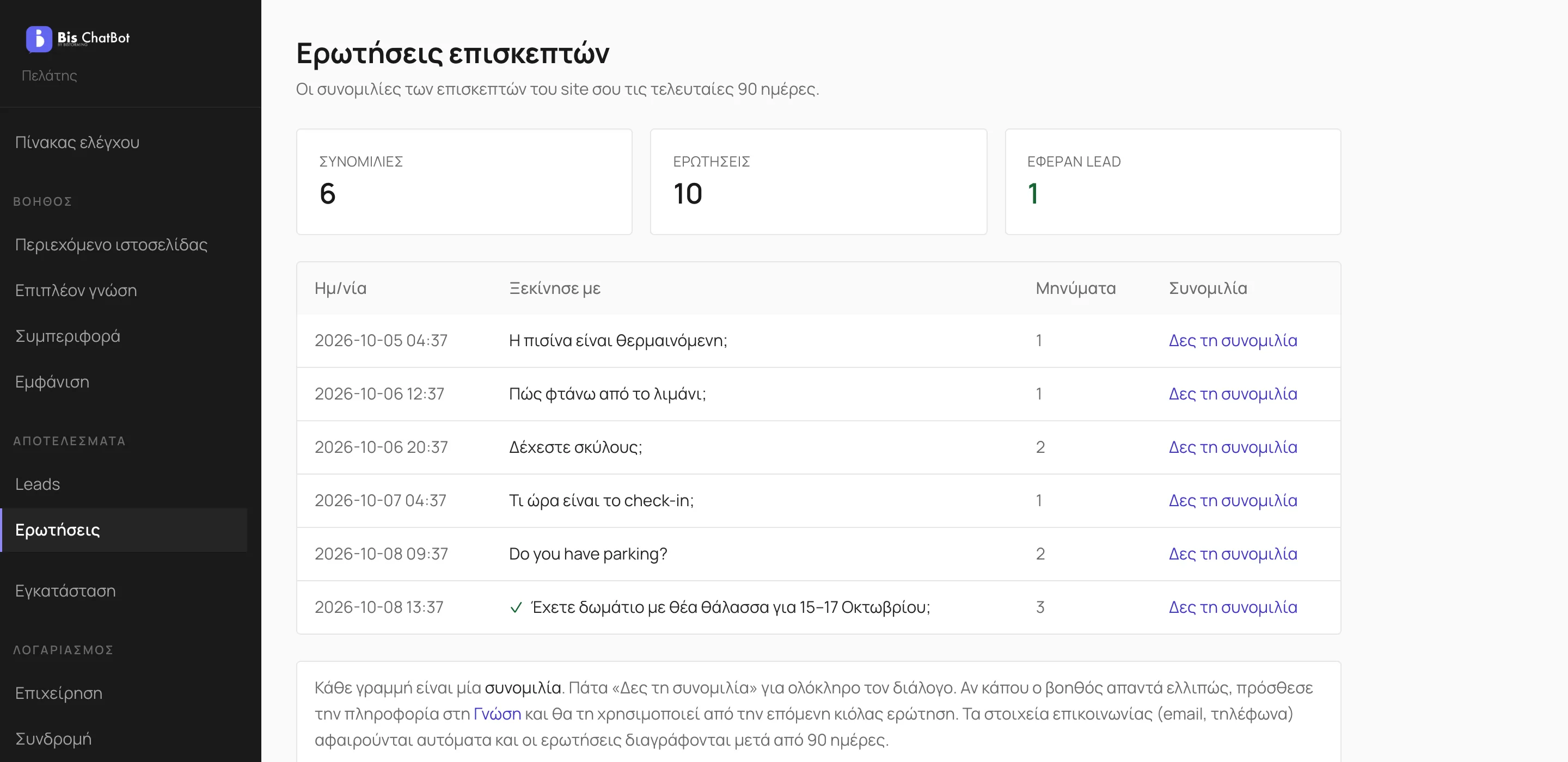The image size is (1568, 762).
Task: Click question 'Τι ώρα είναι το check-in;'
Action: point(602,500)
